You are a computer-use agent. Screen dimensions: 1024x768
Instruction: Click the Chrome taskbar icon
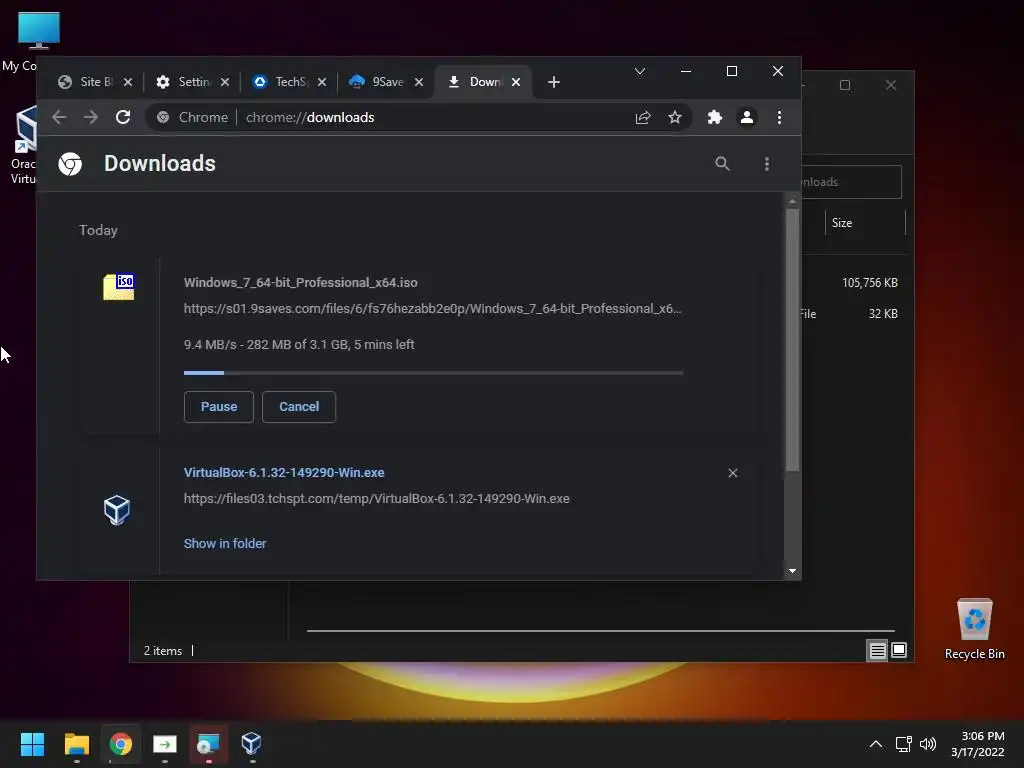tap(121, 744)
